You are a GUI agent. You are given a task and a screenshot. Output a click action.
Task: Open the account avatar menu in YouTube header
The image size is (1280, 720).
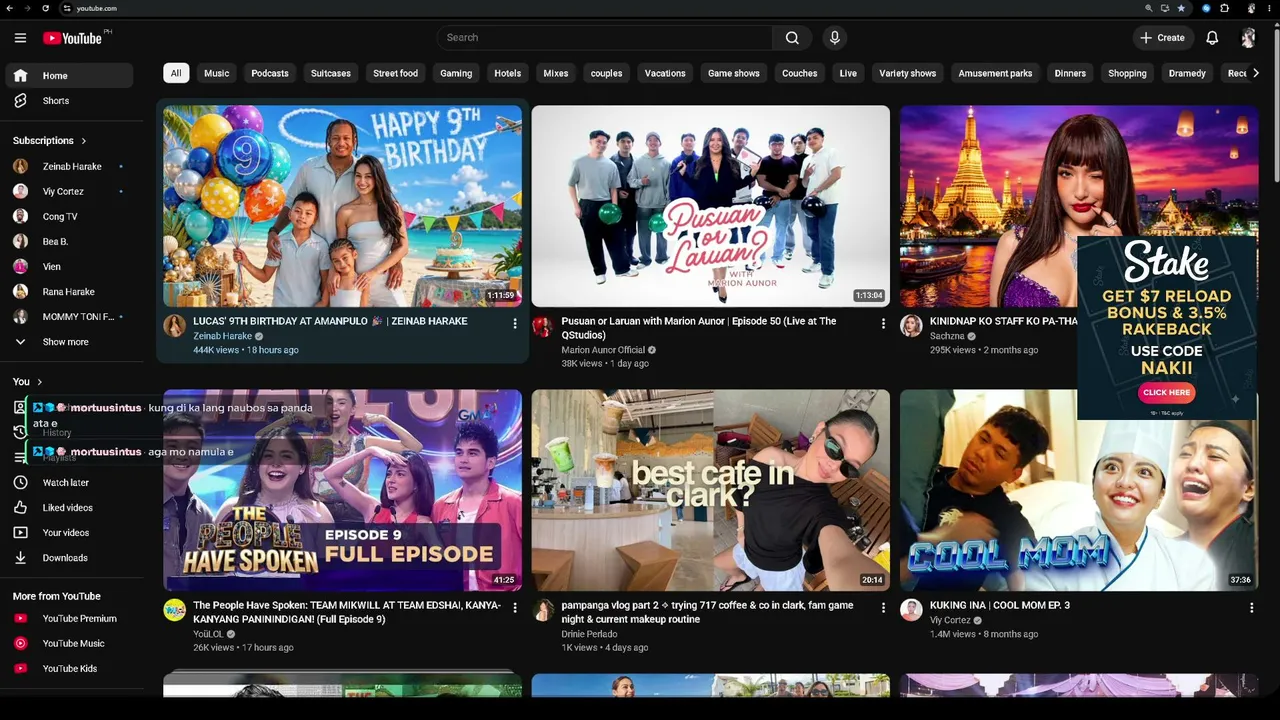pyautogui.click(x=1248, y=38)
